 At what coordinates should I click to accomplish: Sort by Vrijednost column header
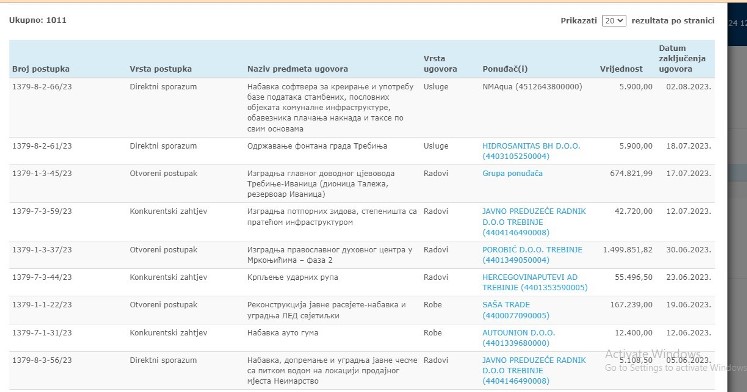click(x=621, y=69)
